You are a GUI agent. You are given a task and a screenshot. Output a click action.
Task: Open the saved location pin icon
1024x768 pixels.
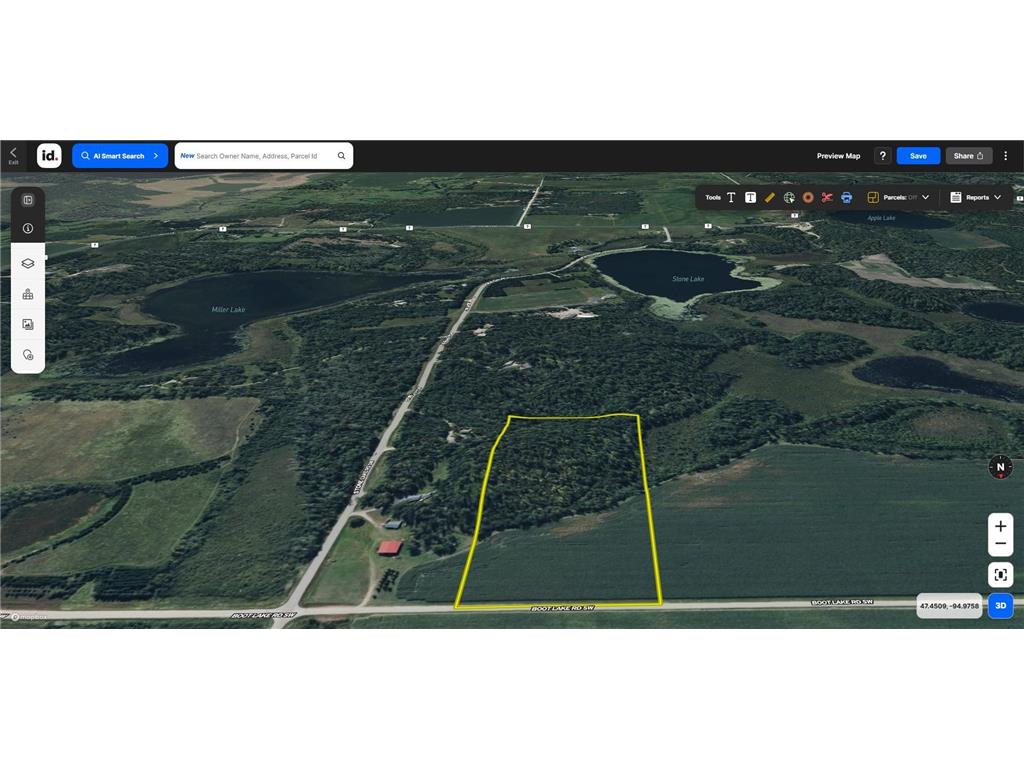27,355
